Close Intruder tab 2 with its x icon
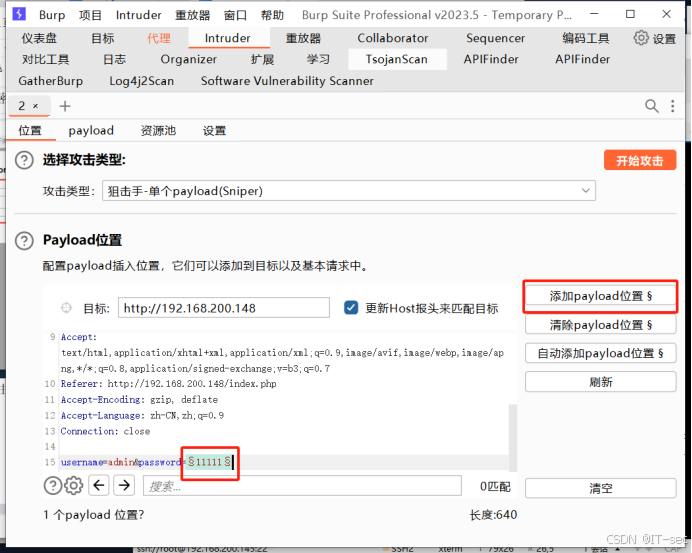The height and width of the screenshot is (553, 692). click(35, 106)
